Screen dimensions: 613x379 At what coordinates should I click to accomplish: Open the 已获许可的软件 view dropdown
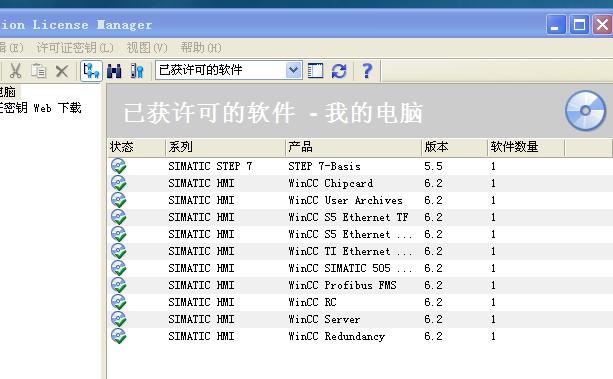(x=293, y=70)
